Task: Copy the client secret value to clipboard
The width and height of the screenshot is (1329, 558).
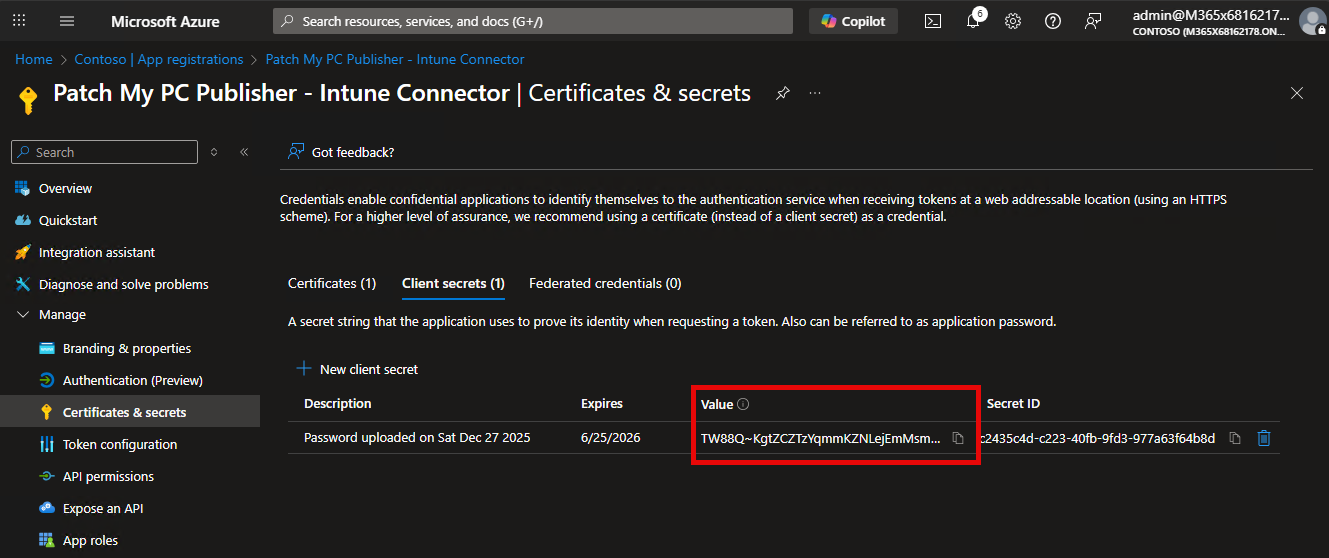Action: (x=958, y=438)
